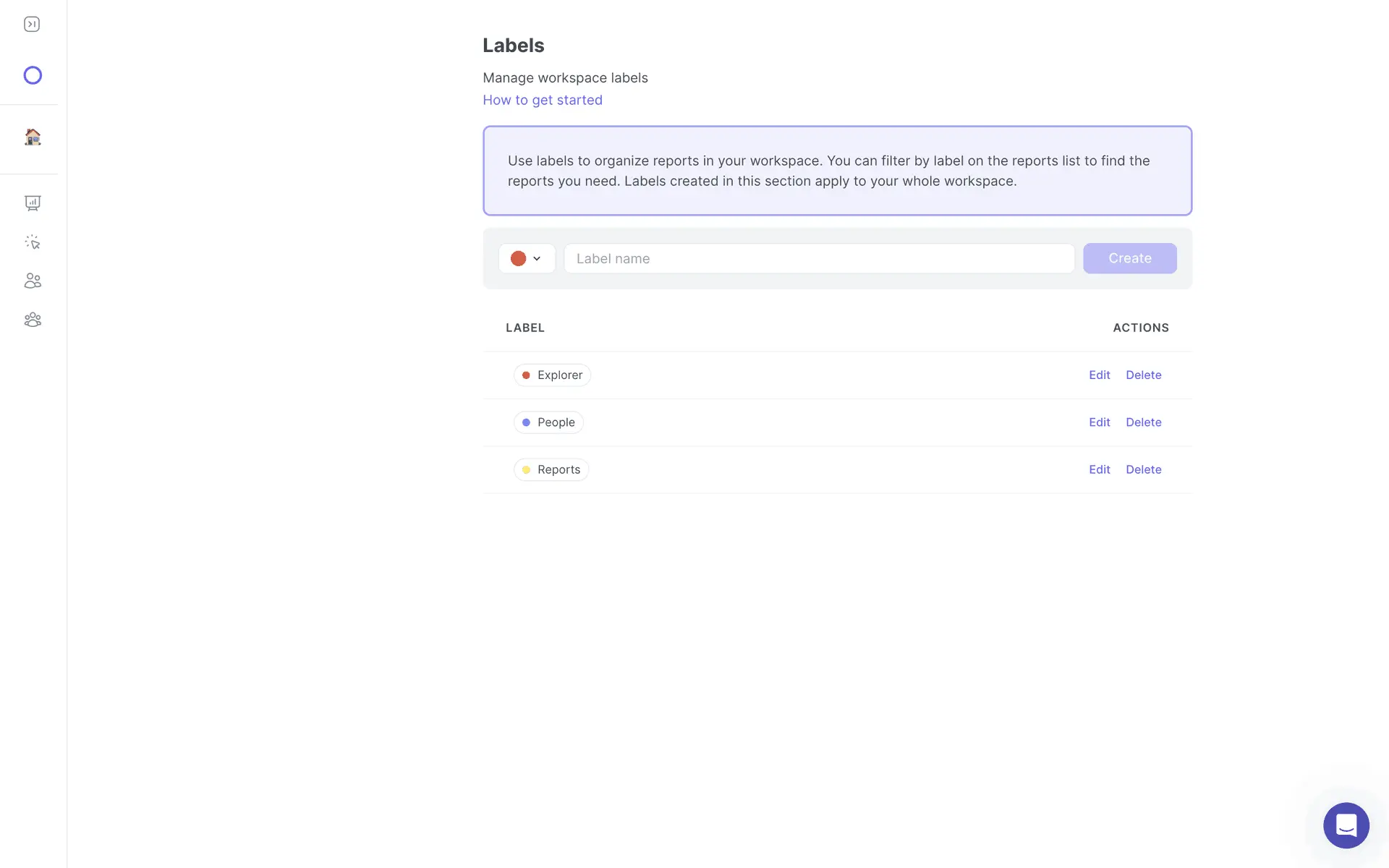Focus the Label name input field
The image size is (1389, 868).
click(x=819, y=259)
